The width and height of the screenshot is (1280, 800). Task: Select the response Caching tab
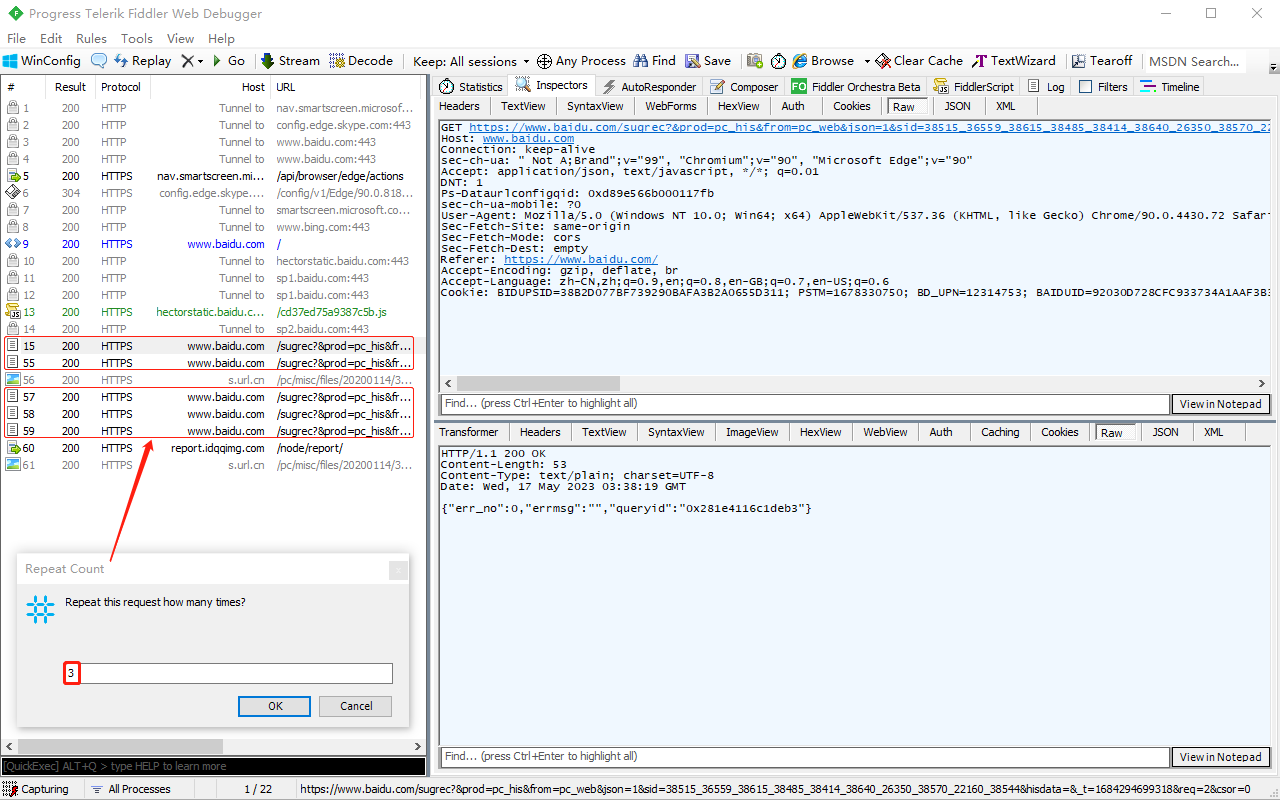tap(1000, 432)
